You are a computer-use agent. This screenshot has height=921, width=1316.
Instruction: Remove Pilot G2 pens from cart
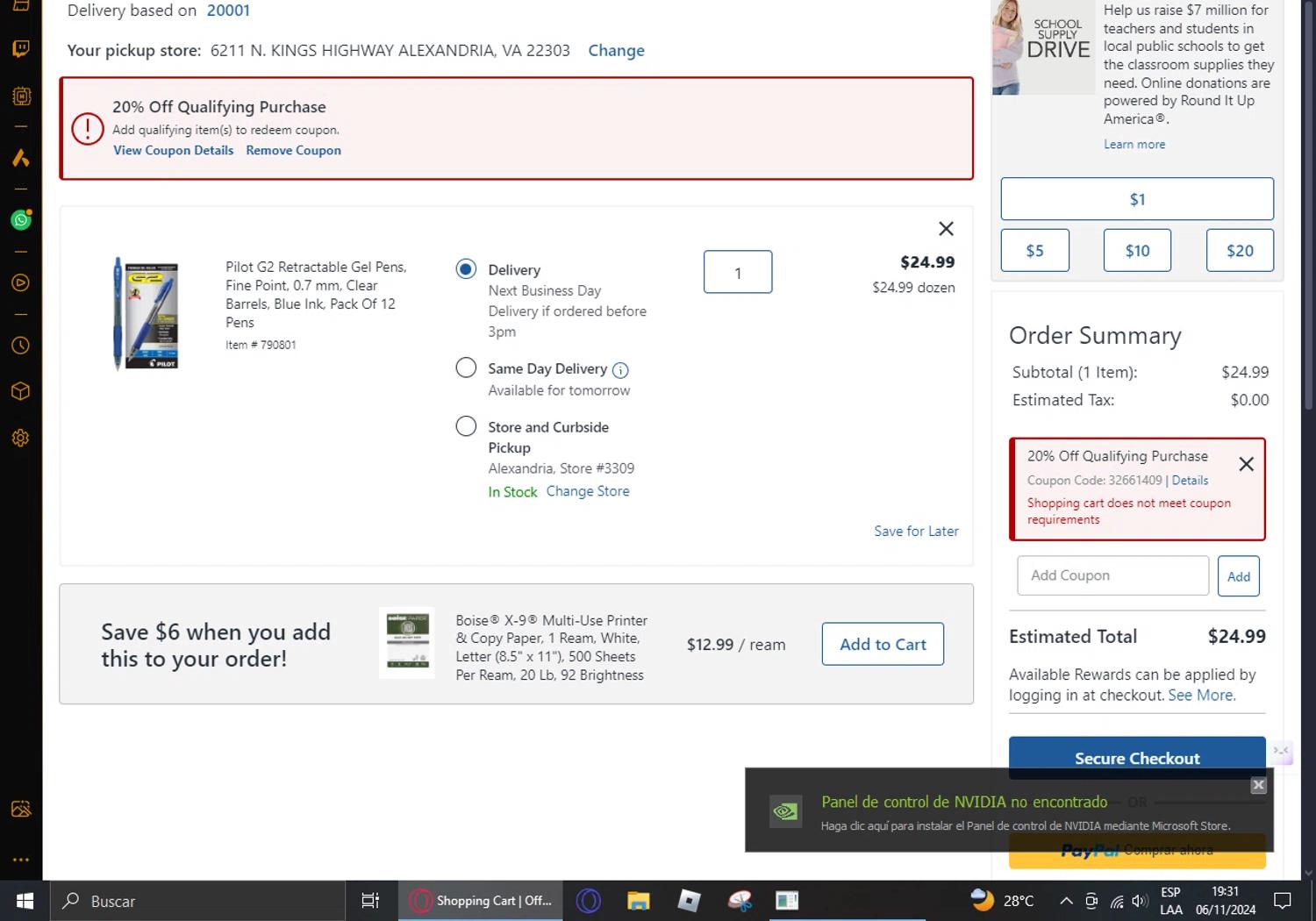click(x=946, y=229)
